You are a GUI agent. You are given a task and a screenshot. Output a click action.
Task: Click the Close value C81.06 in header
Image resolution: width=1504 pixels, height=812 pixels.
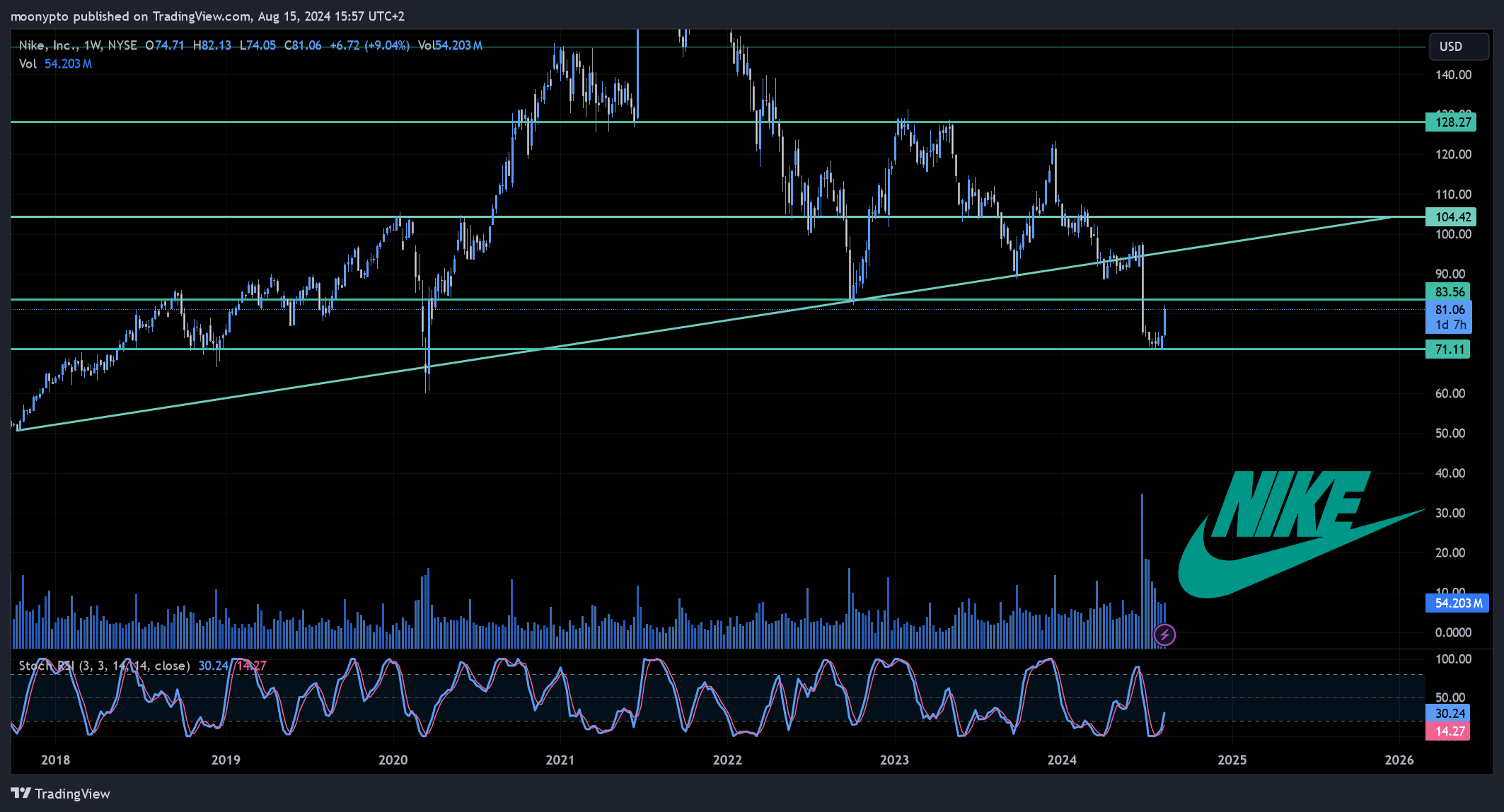(303, 45)
